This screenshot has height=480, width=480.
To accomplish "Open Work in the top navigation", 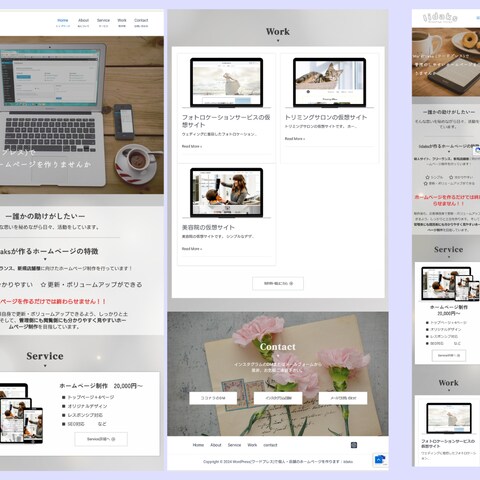I will click(x=122, y=22).
